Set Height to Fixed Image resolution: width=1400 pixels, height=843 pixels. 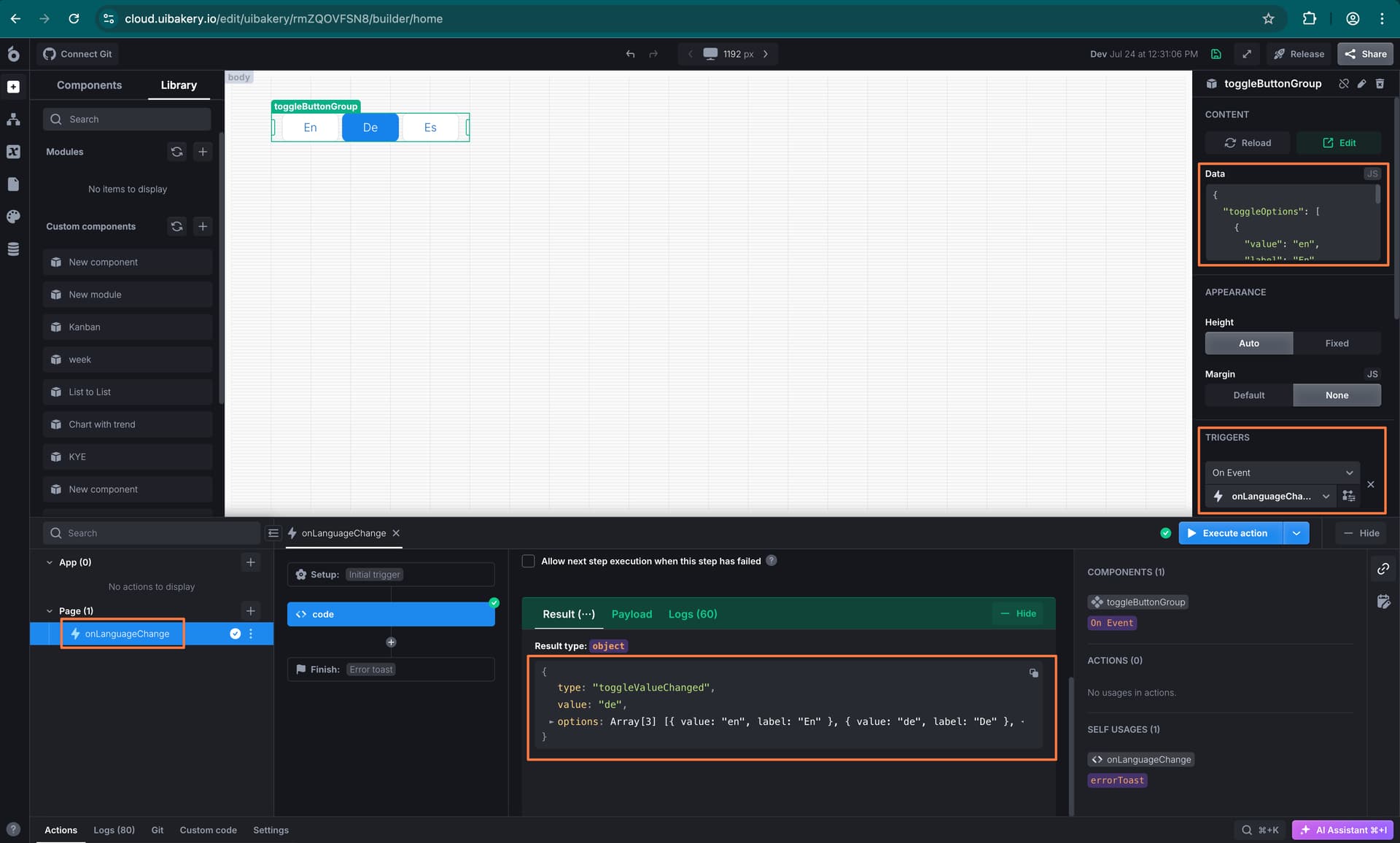pyautogui.click(x=1337, y=343)
